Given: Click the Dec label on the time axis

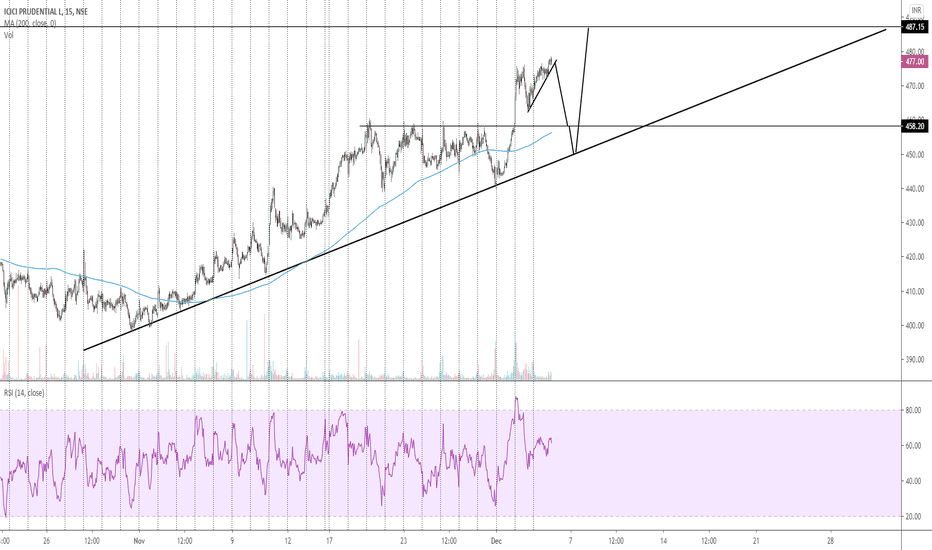Looking at the screenshot, I should (496, 541).
